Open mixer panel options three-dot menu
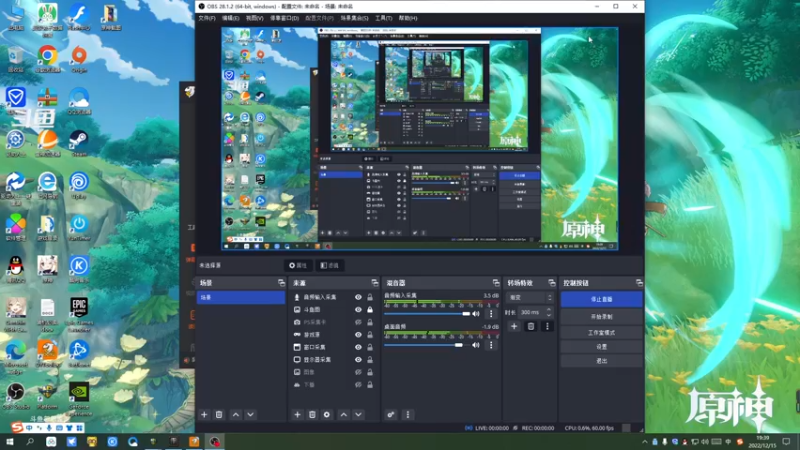This screenshot has height=450, width=800. (408, 415)
